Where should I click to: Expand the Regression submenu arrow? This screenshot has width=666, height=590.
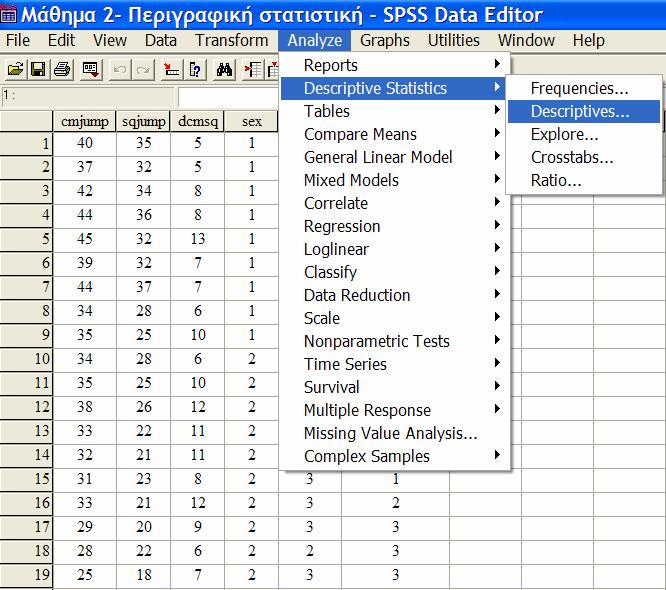click(x=497, y=225)
